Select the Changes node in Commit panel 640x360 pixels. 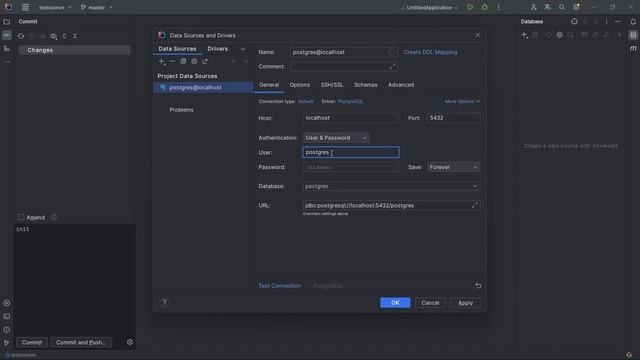74,50
